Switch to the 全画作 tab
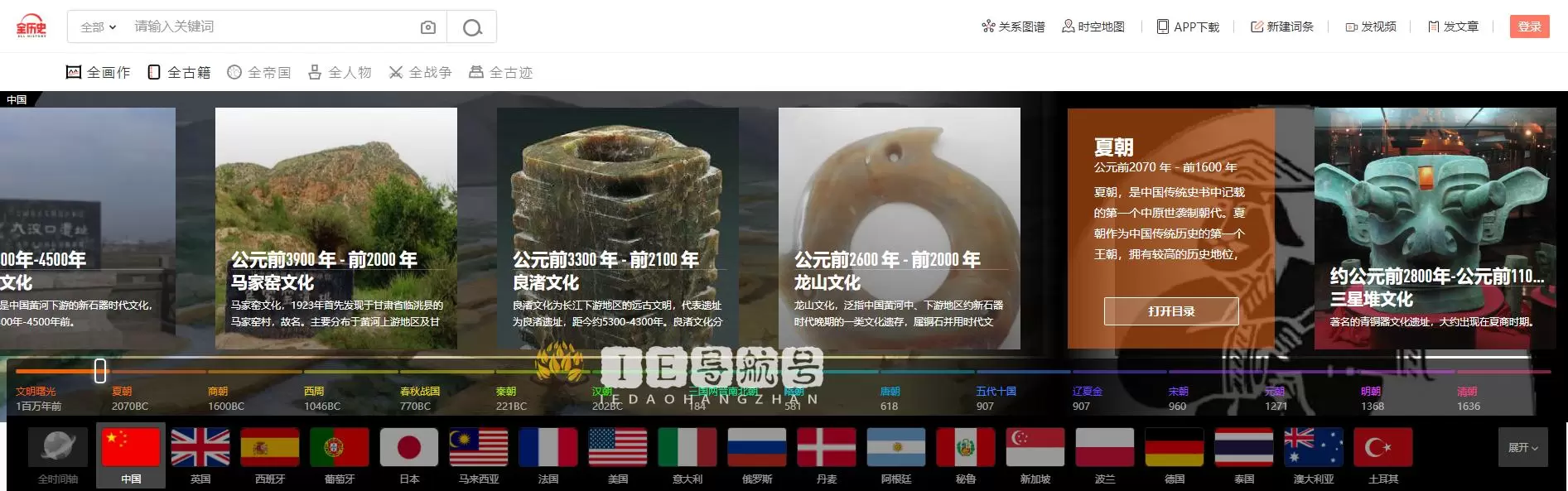The height and width of the screenshot is (491, 1568). point(98,72)
